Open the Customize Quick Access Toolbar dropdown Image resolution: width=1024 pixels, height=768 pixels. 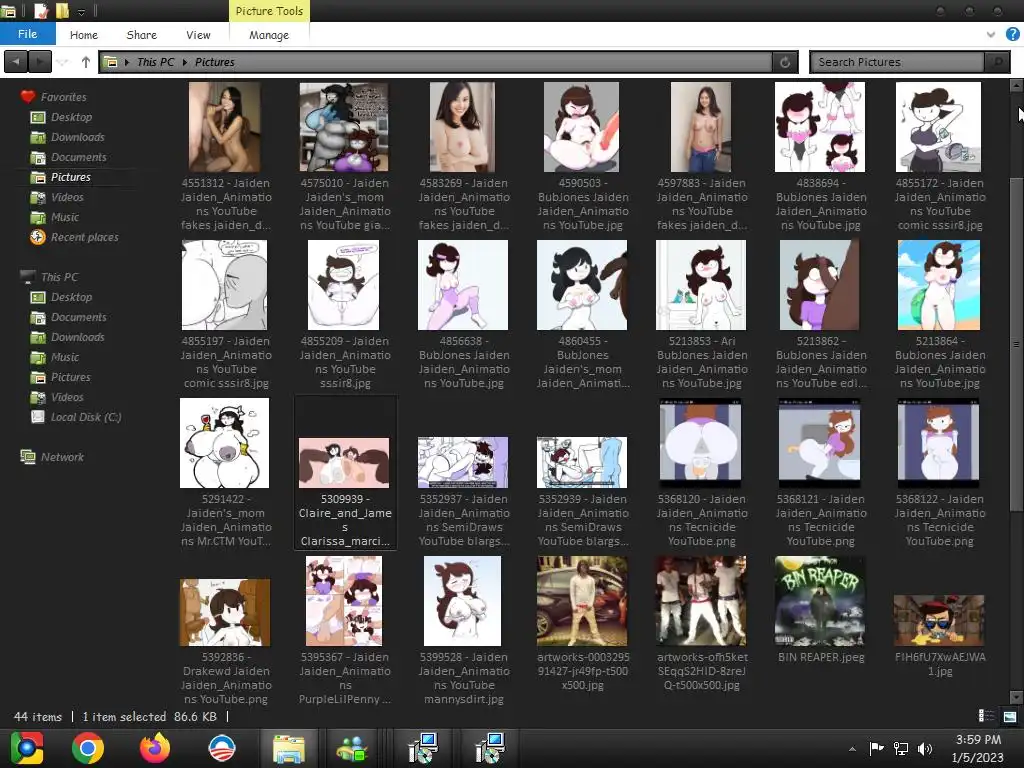tap(82, 12)
